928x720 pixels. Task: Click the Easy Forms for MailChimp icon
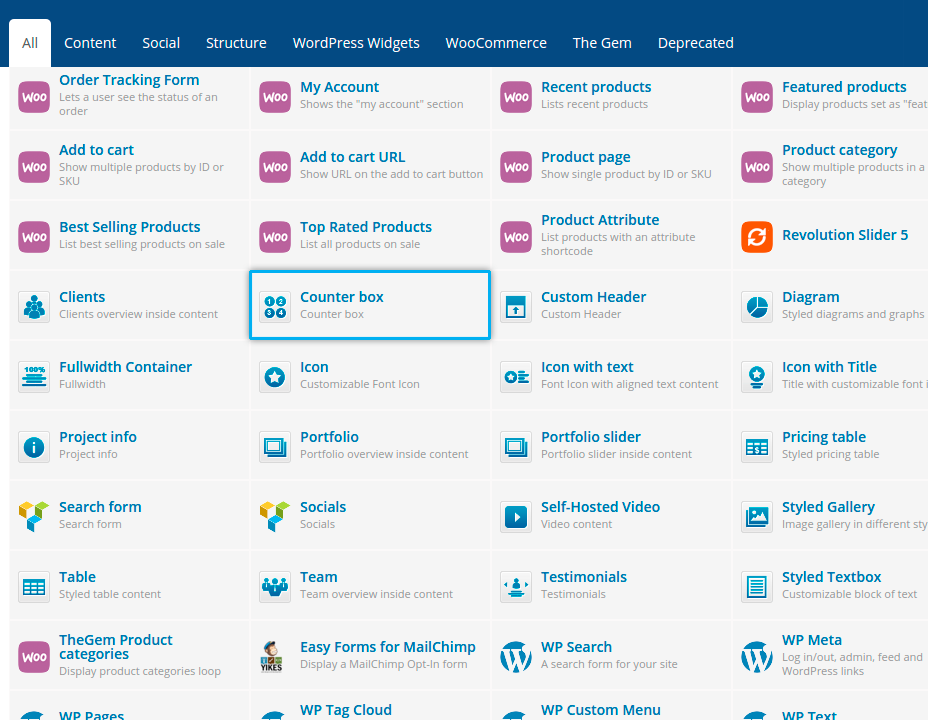point(275,657)
